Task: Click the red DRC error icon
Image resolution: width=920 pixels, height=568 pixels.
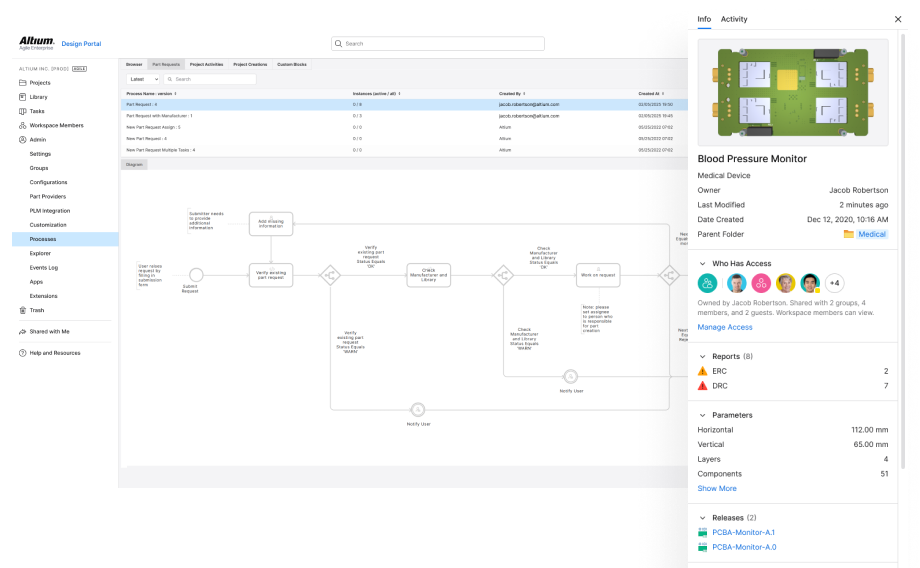Action: click(x=703, y=386)
